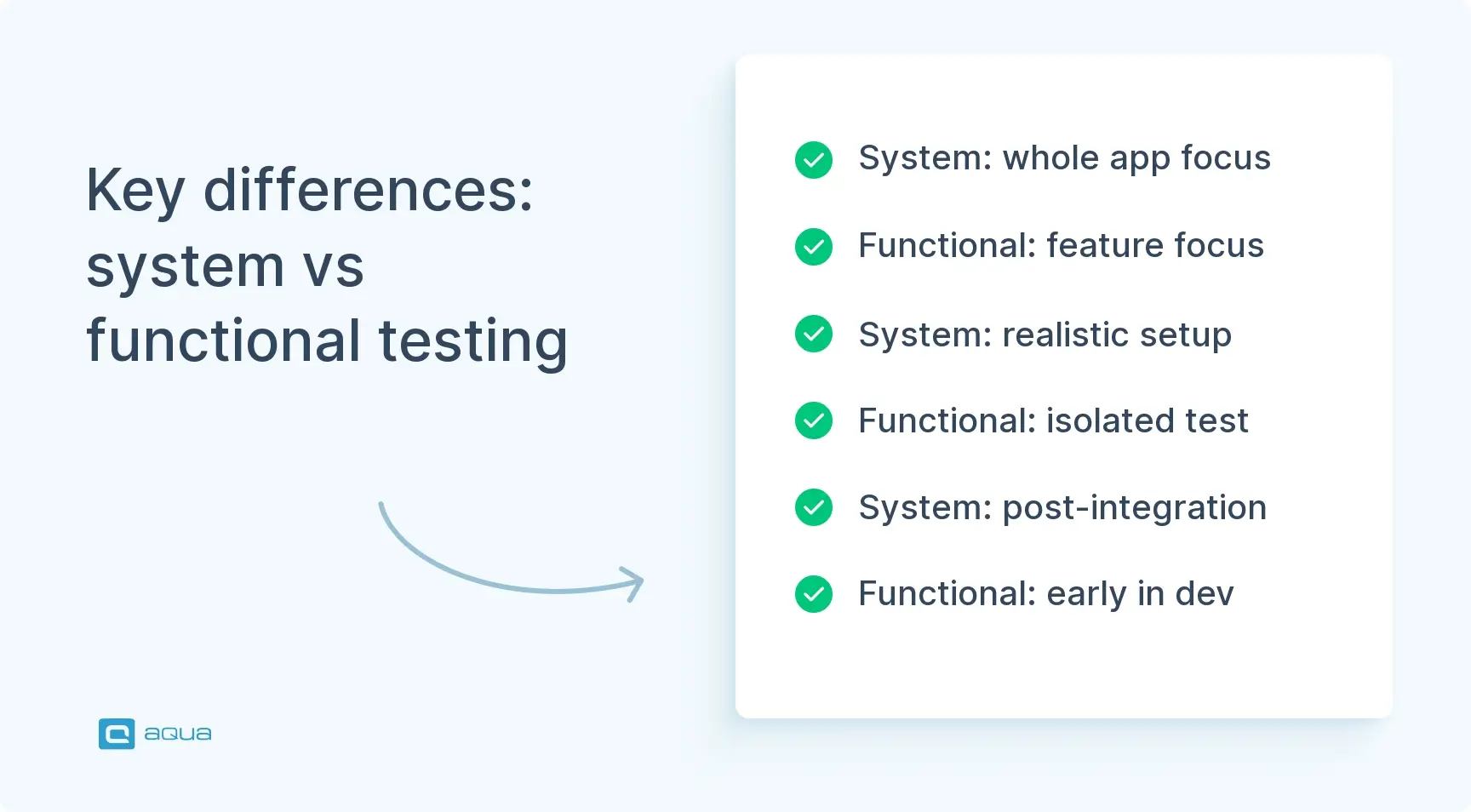Click the check icon beside "Functional: feature focus"
Image resolution: width=1471 pixels, height=812 pixels.
click(x=814, y=247)
